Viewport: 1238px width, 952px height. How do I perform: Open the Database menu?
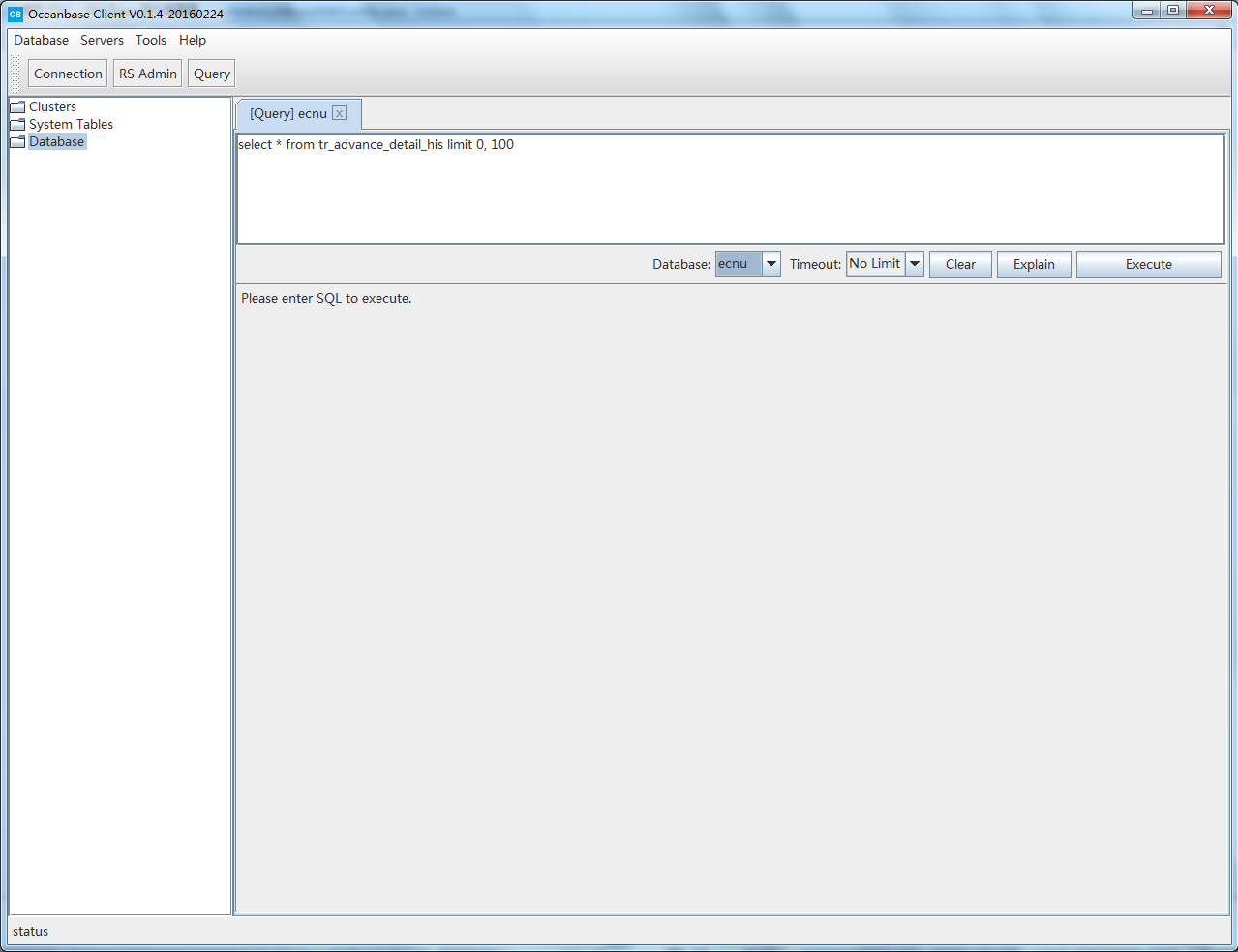41,40
